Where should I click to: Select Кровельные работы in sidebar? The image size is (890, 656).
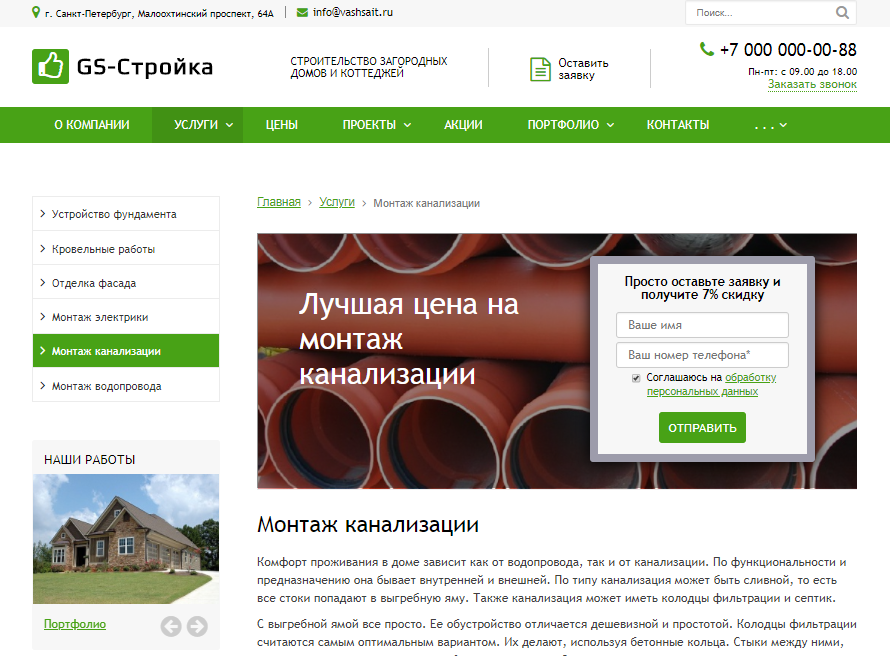tap(103, 249)
